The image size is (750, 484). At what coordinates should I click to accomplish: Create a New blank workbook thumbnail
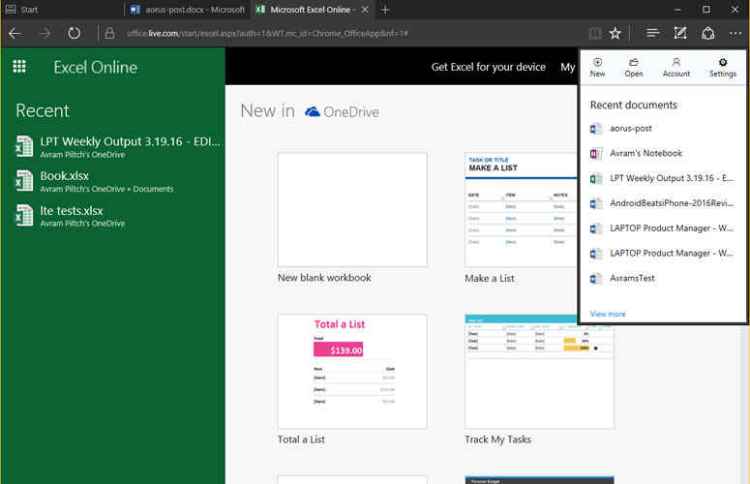point(353,209)
